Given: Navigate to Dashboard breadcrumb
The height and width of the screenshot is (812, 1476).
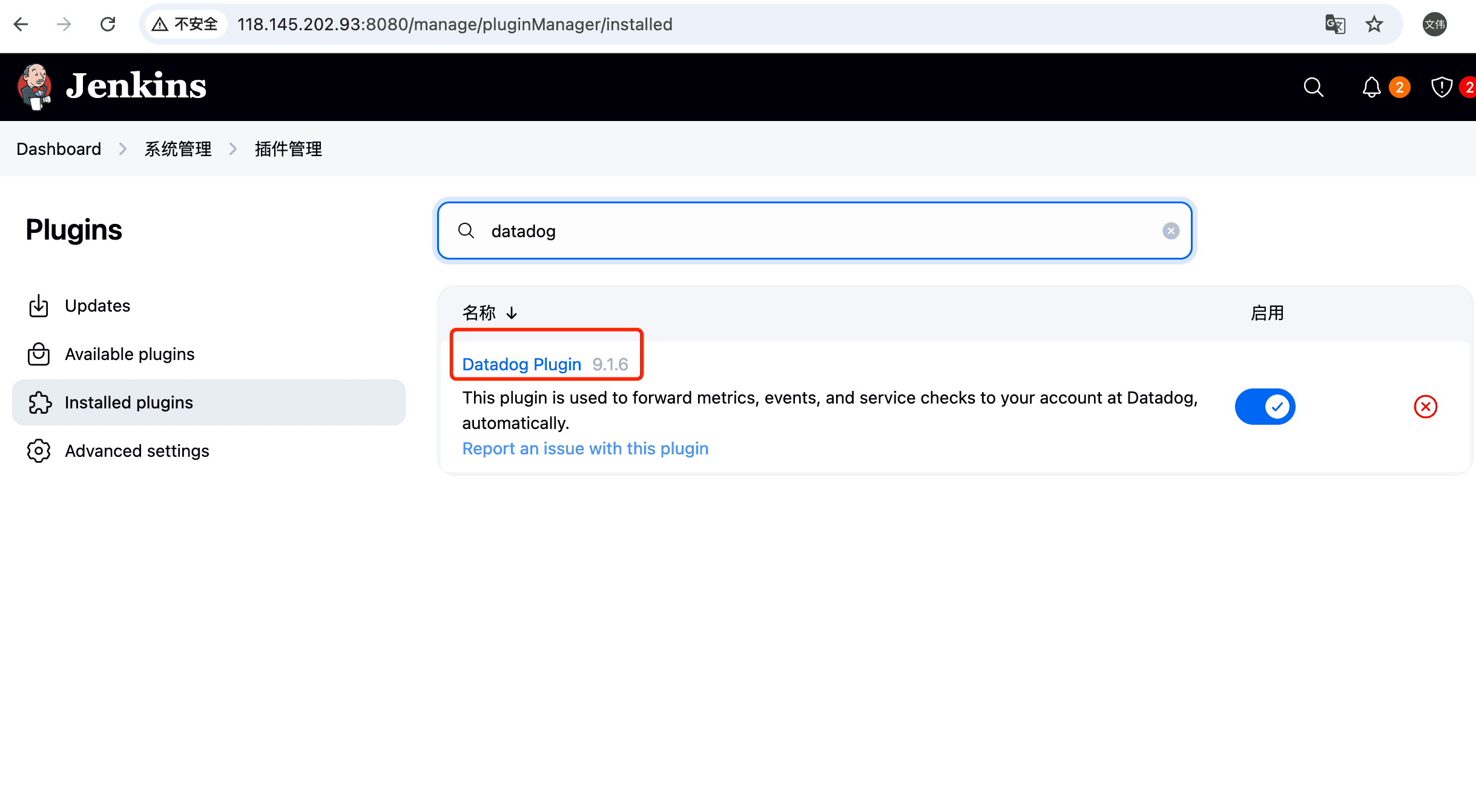Looking at the screenshot, I should (x=59, y=149).
